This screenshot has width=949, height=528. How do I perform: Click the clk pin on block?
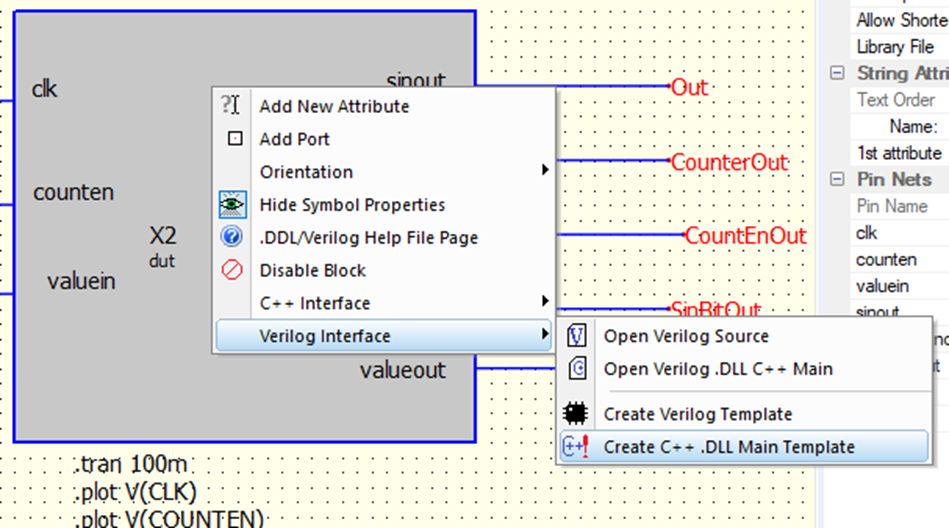click(x=44, y=89)
